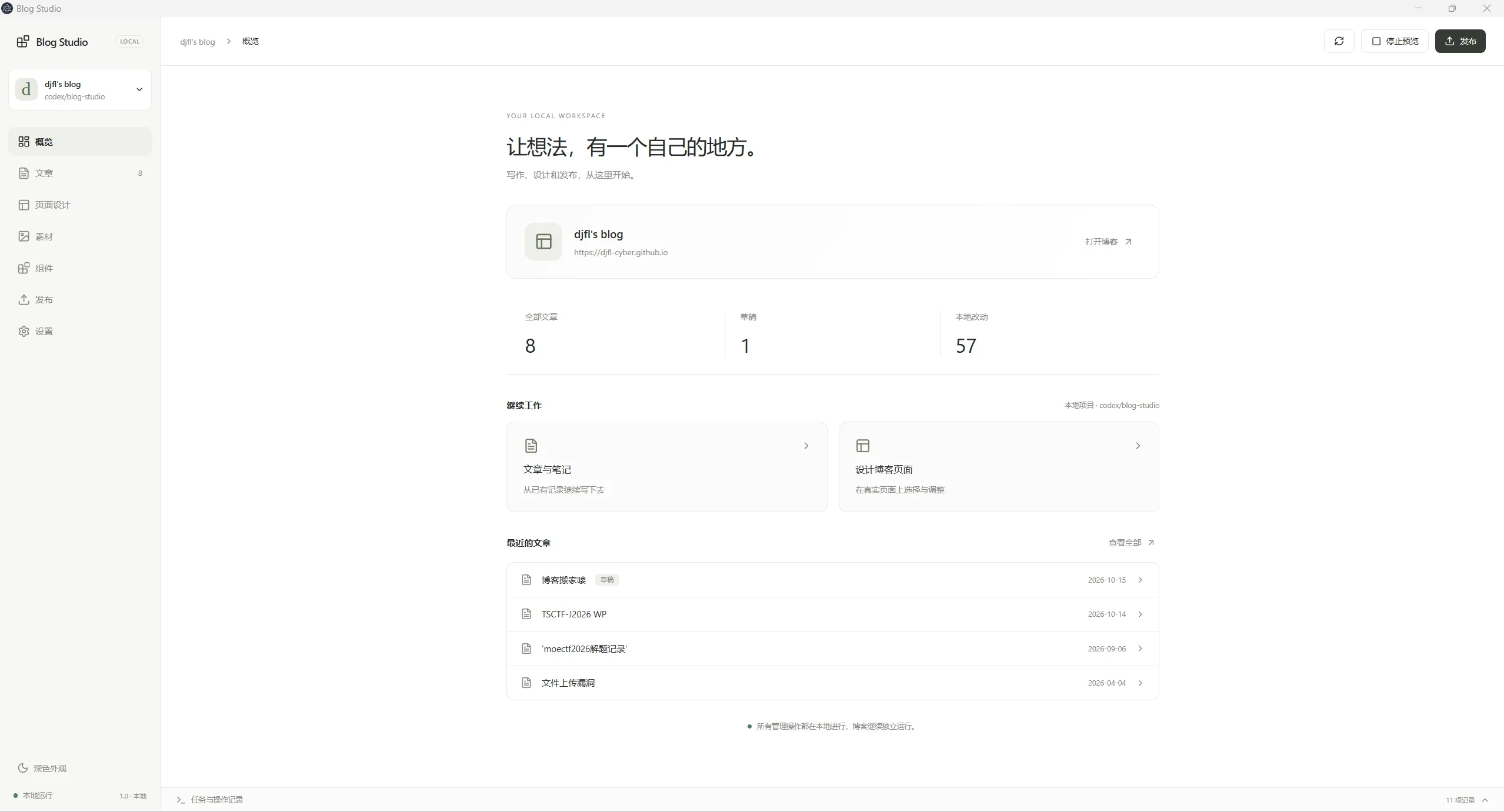Viewport: 1504px width, 812px height.
Task: Stop the preview with 停止预览 button
Action: pyautogui.click(x=1395, y=41)
